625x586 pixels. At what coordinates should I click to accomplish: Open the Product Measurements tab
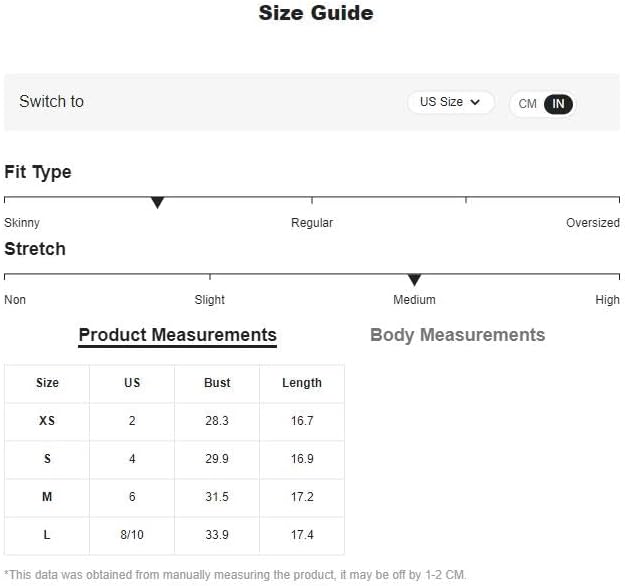coord(177,335)
